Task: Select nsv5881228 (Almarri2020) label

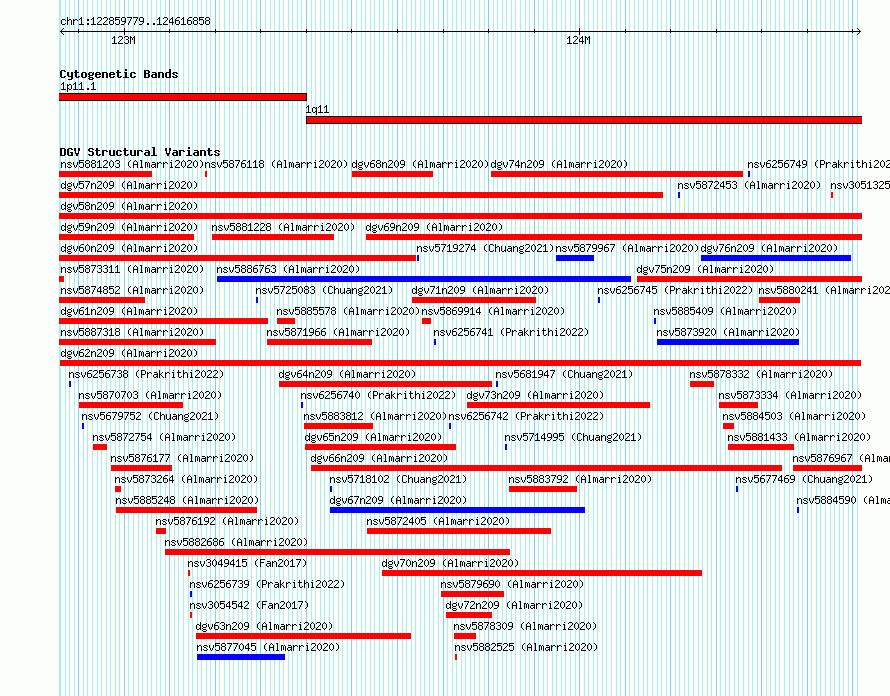Action: coord(283,227)
